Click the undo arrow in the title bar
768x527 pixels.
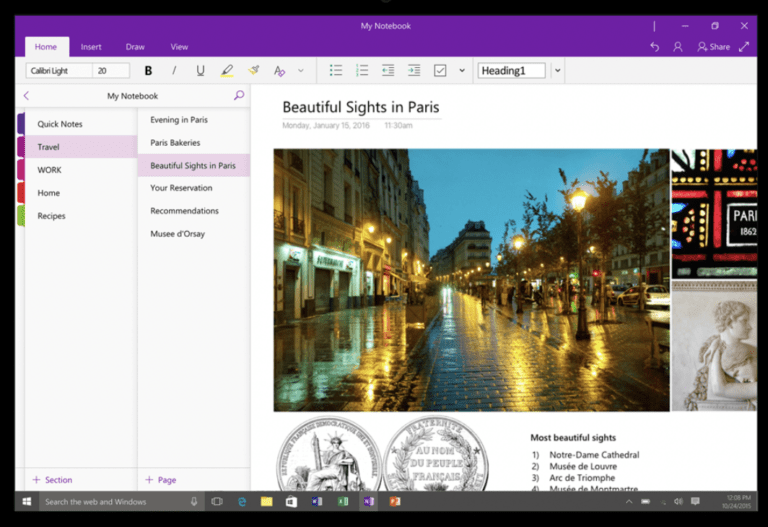coord(654,47)
